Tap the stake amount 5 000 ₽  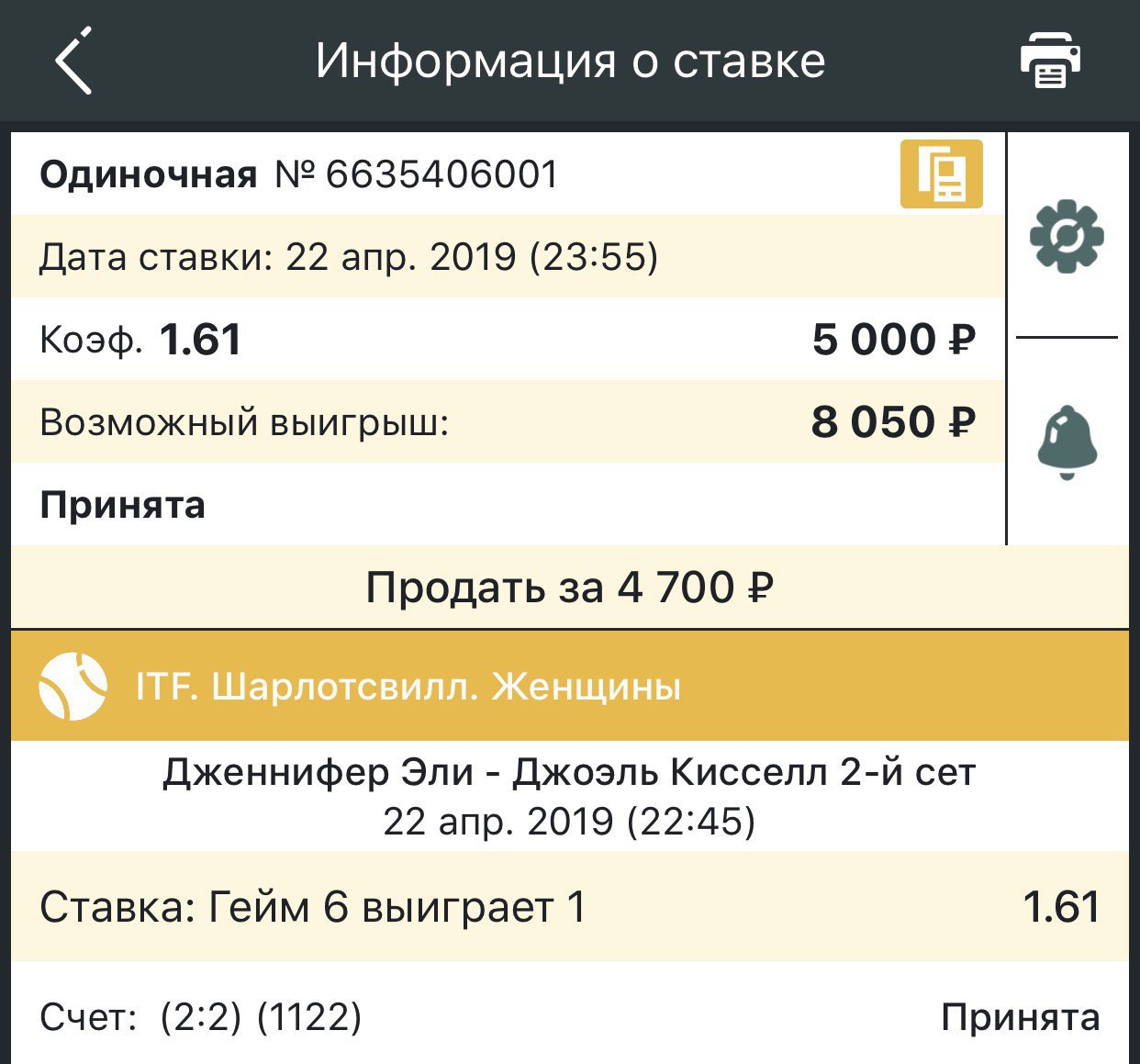[x=893, y=340]
